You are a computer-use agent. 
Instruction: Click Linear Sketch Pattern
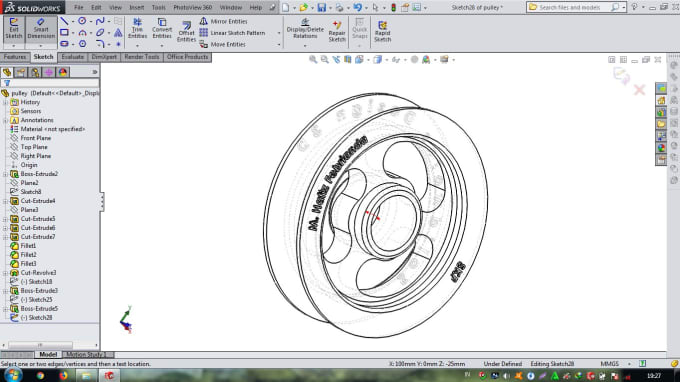232,33
